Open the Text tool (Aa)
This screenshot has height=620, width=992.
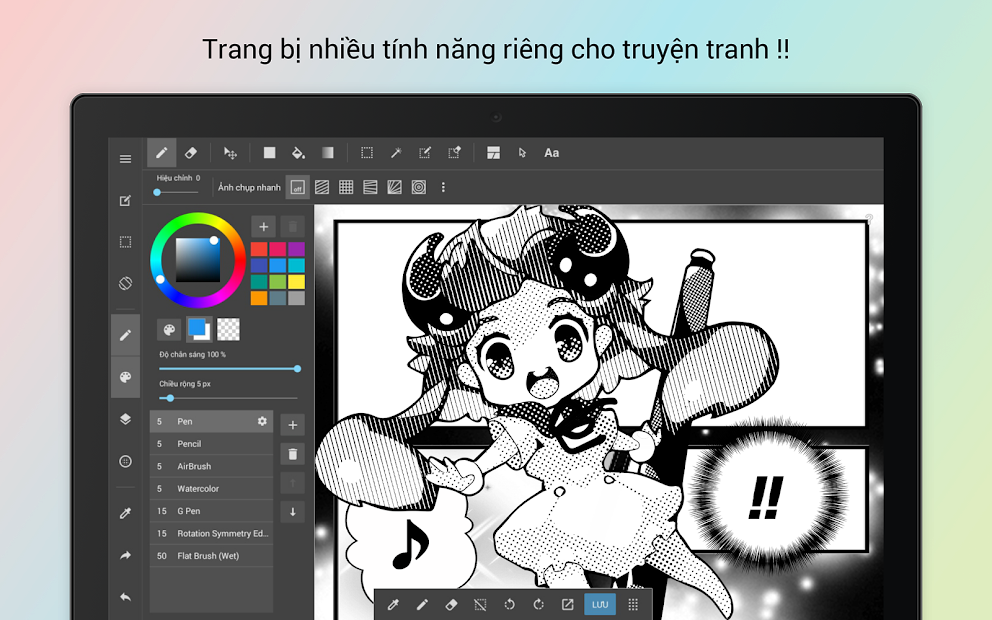pos(551,153)
